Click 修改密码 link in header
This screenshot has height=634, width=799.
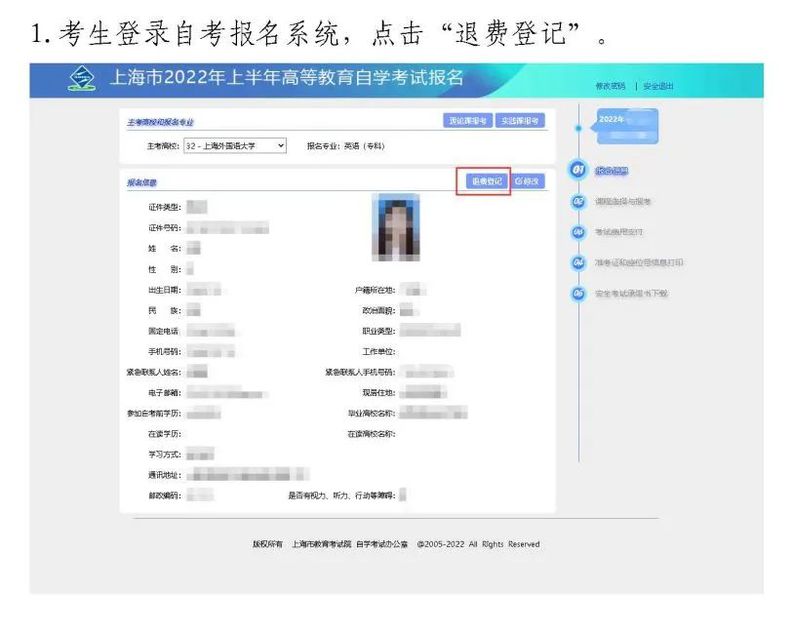click(609, 86)
